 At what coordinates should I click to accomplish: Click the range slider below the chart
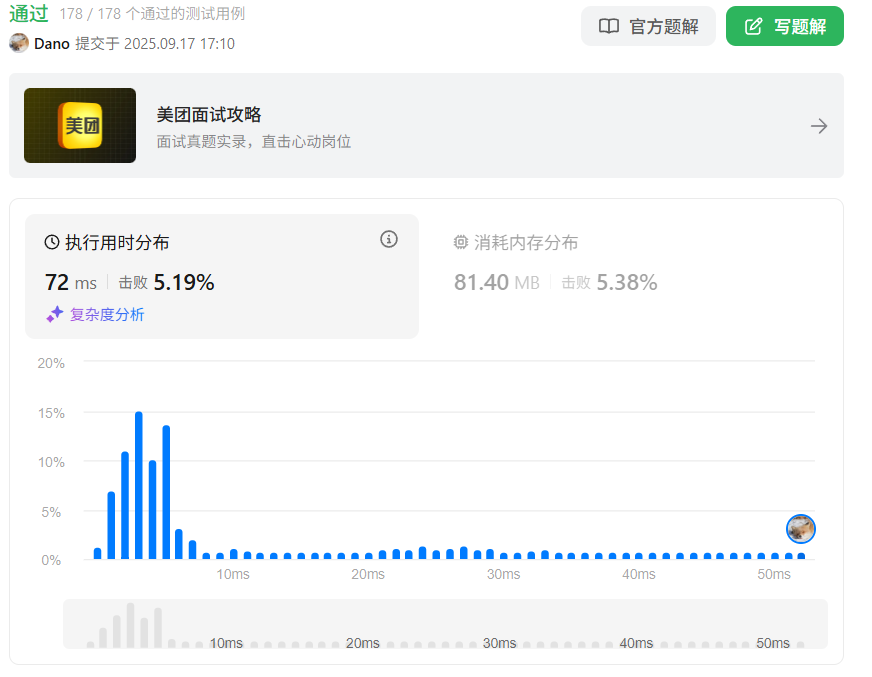tap(445, 624)
